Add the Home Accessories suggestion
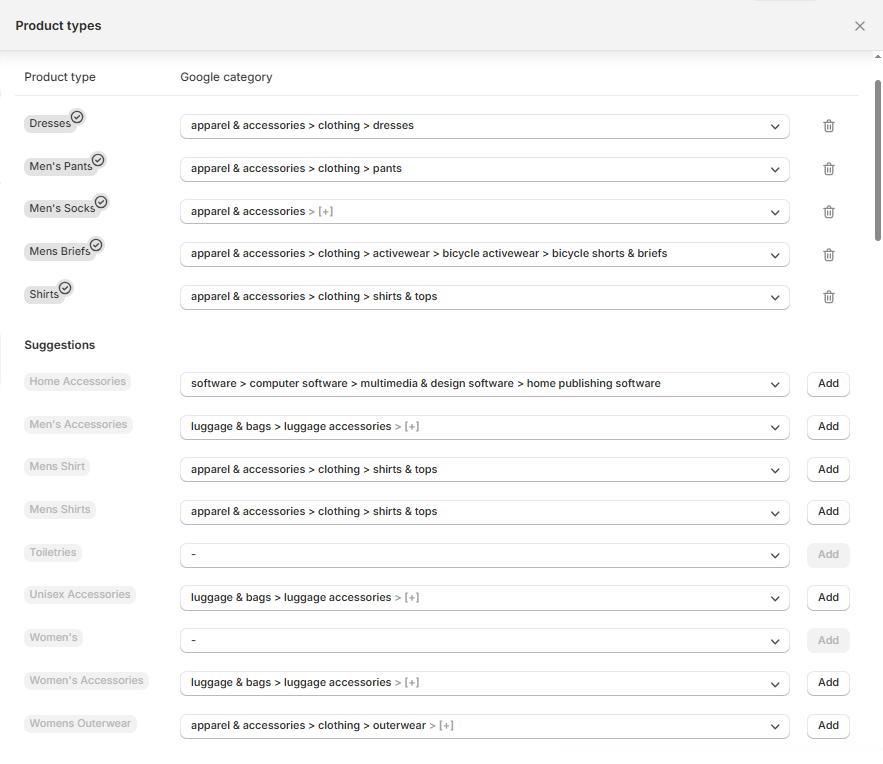 (x=828, y=384)
